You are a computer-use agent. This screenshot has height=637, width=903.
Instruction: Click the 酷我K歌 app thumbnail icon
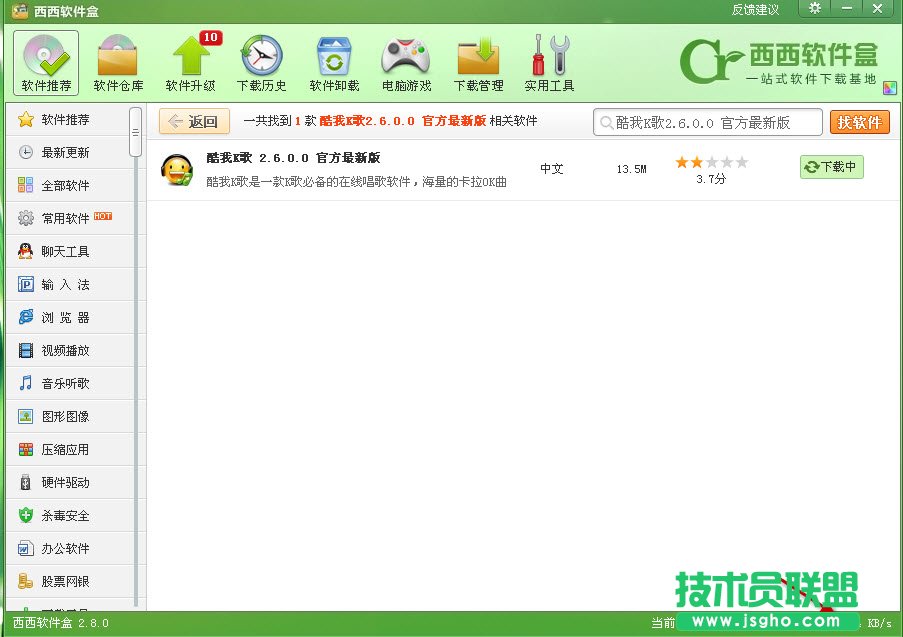[x=177, y=169]
